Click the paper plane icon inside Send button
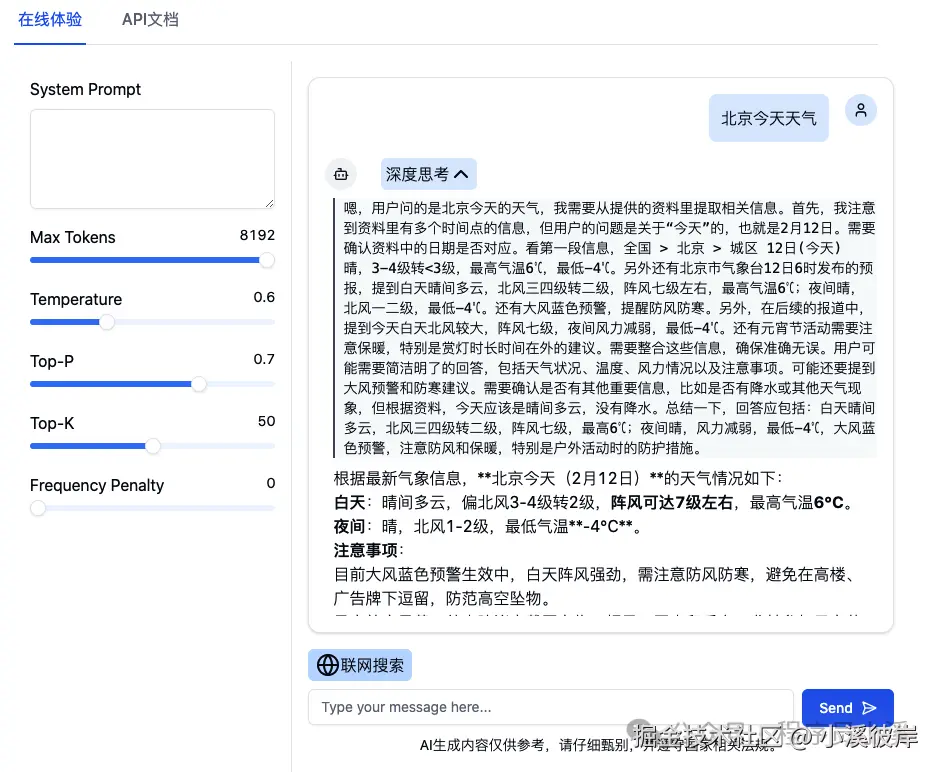Image resolution: width=940 pixels, height=772 pixels. click(869, 707)
